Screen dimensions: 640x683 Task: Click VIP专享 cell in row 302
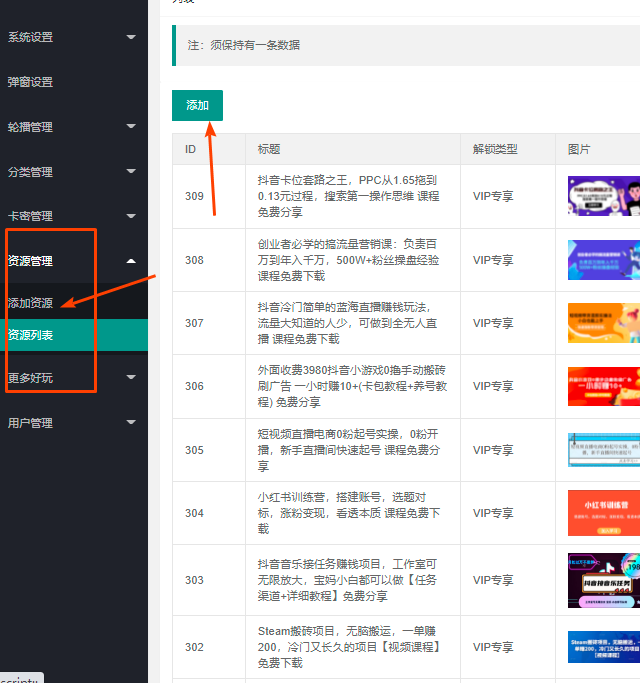(x=493, y=647)
